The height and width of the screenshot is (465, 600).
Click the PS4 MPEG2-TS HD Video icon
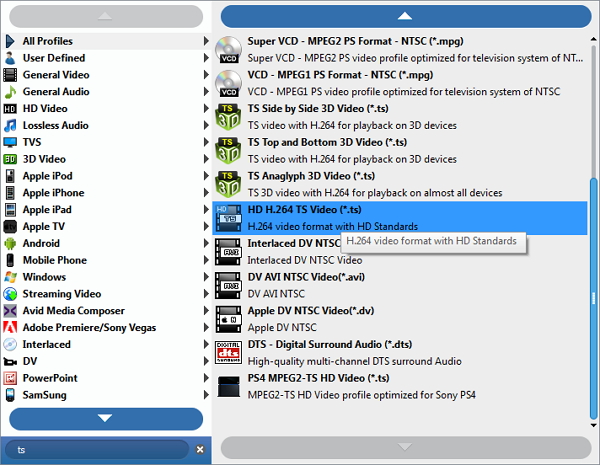pos(228,387)
